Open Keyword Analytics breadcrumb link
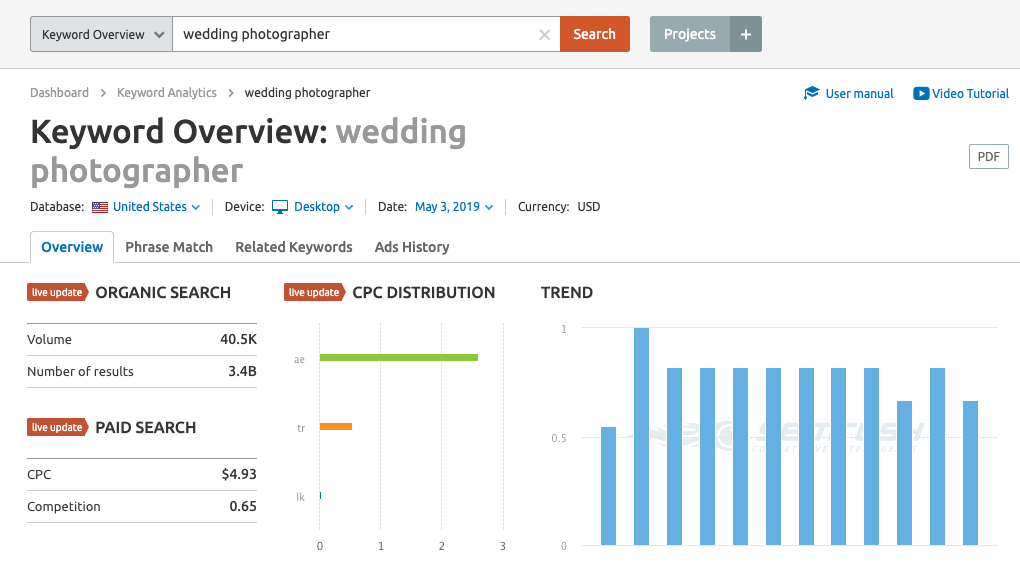The image size is (1020, 575). pos(167,92)
